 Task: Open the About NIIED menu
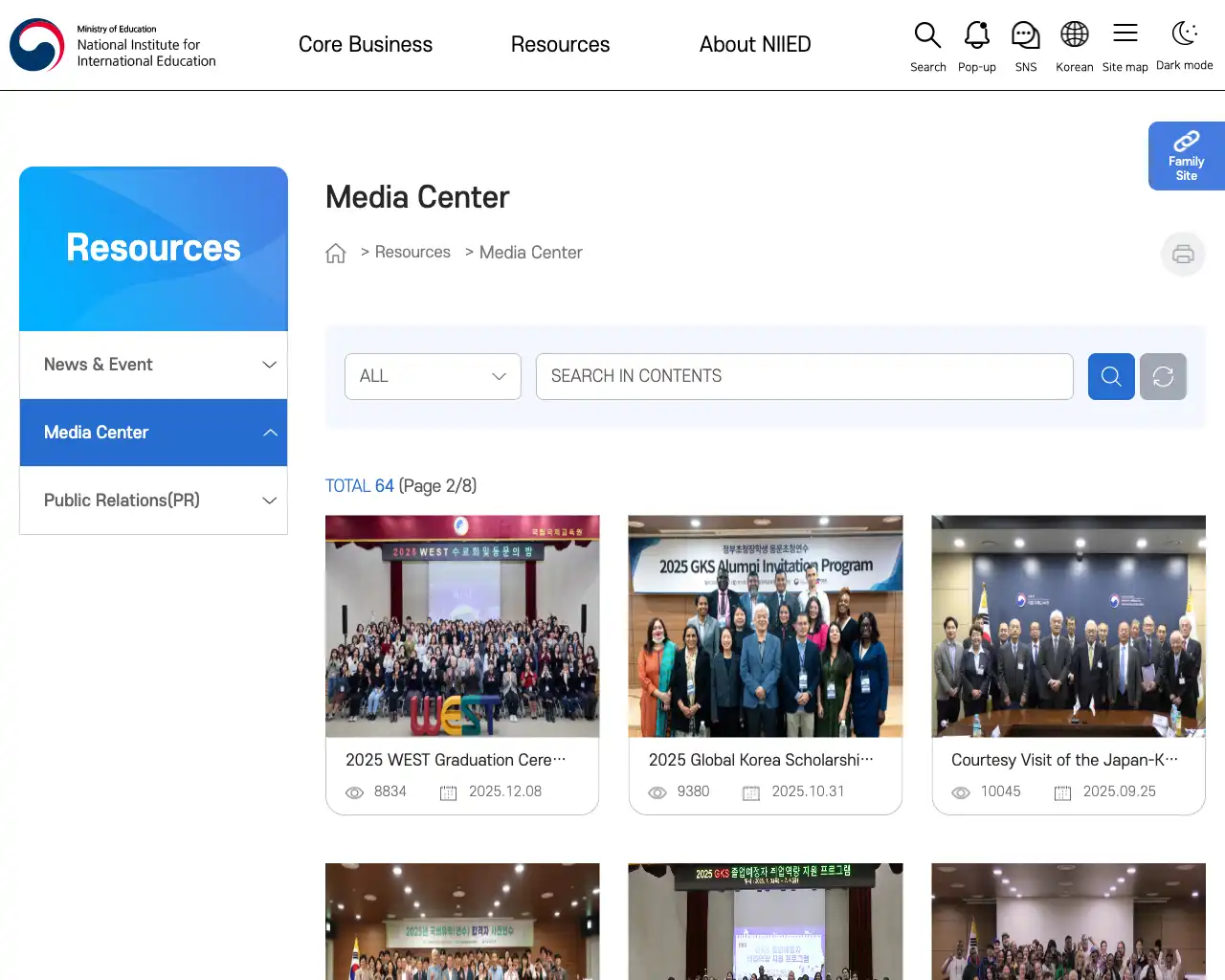point(755,44)
